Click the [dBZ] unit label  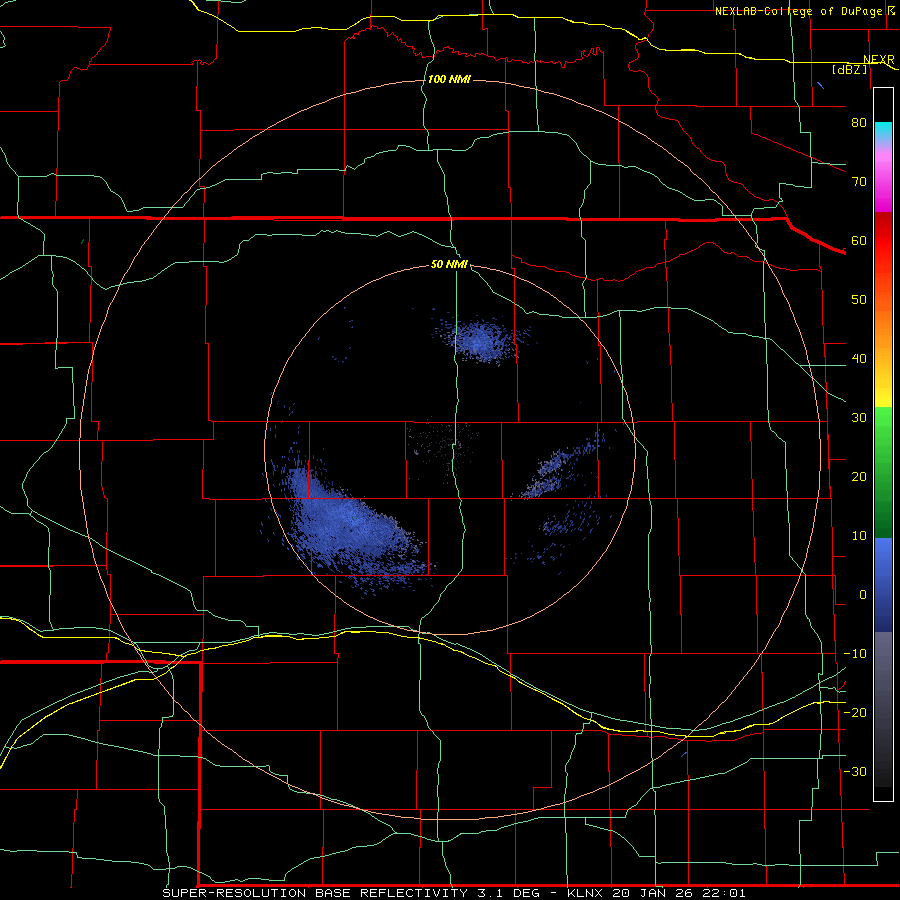[849, 69]
